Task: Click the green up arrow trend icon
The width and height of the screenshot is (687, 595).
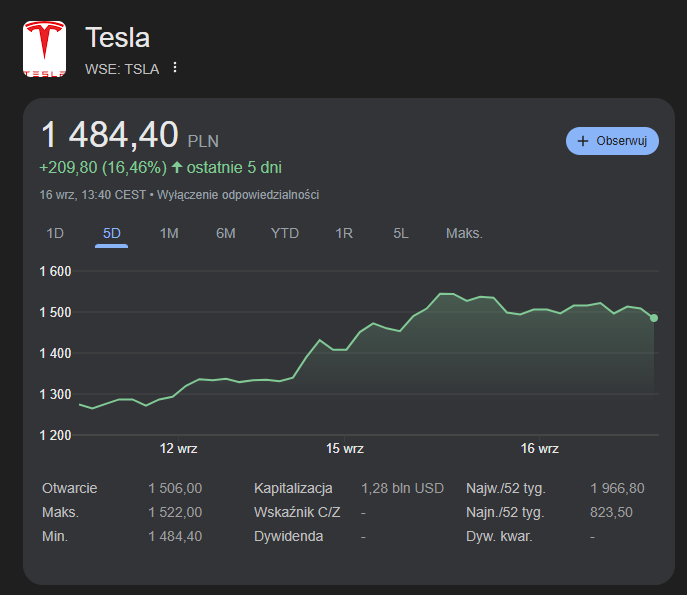Action: point(177,167)
